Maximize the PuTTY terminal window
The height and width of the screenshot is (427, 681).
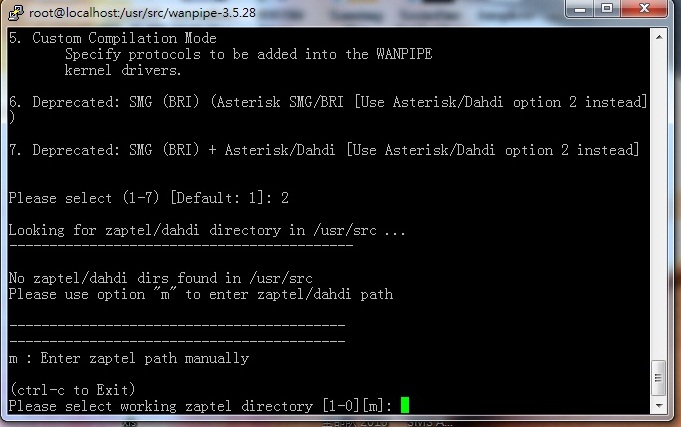click(607, 9)
